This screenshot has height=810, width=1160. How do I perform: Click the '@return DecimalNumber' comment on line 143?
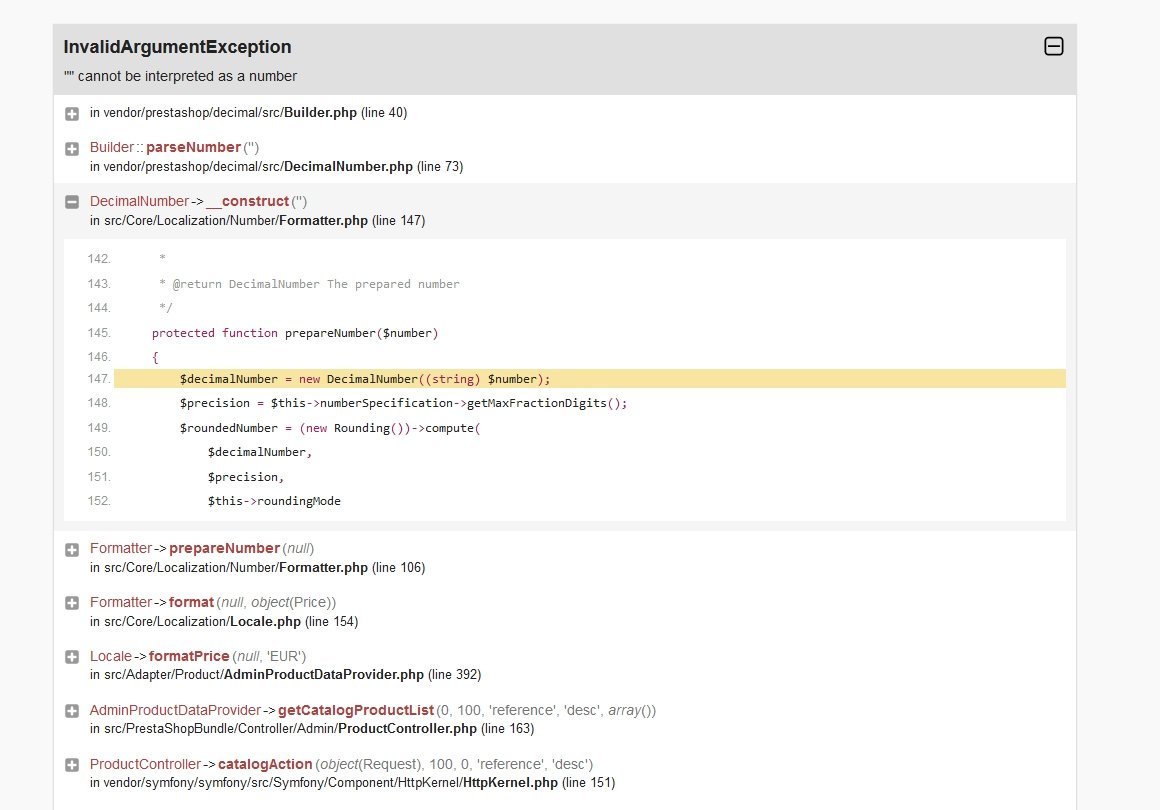click(x=309, y=284)
